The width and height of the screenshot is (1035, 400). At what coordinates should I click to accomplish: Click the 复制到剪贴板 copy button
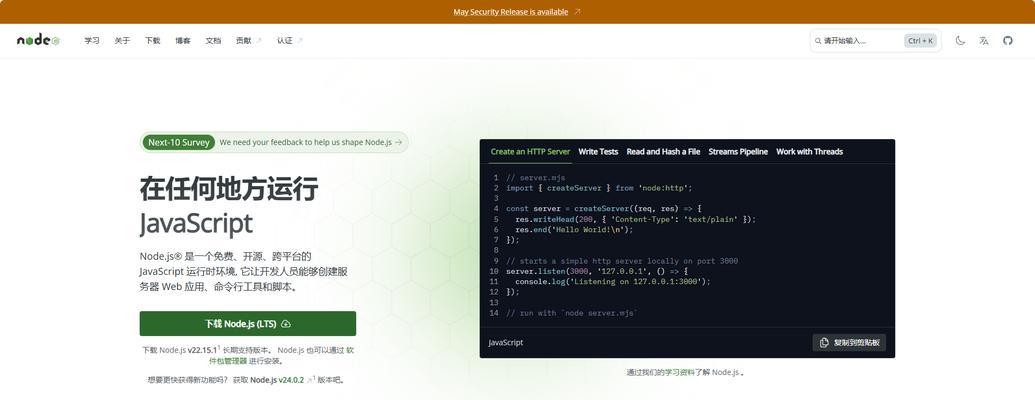(x=849, y=343)
